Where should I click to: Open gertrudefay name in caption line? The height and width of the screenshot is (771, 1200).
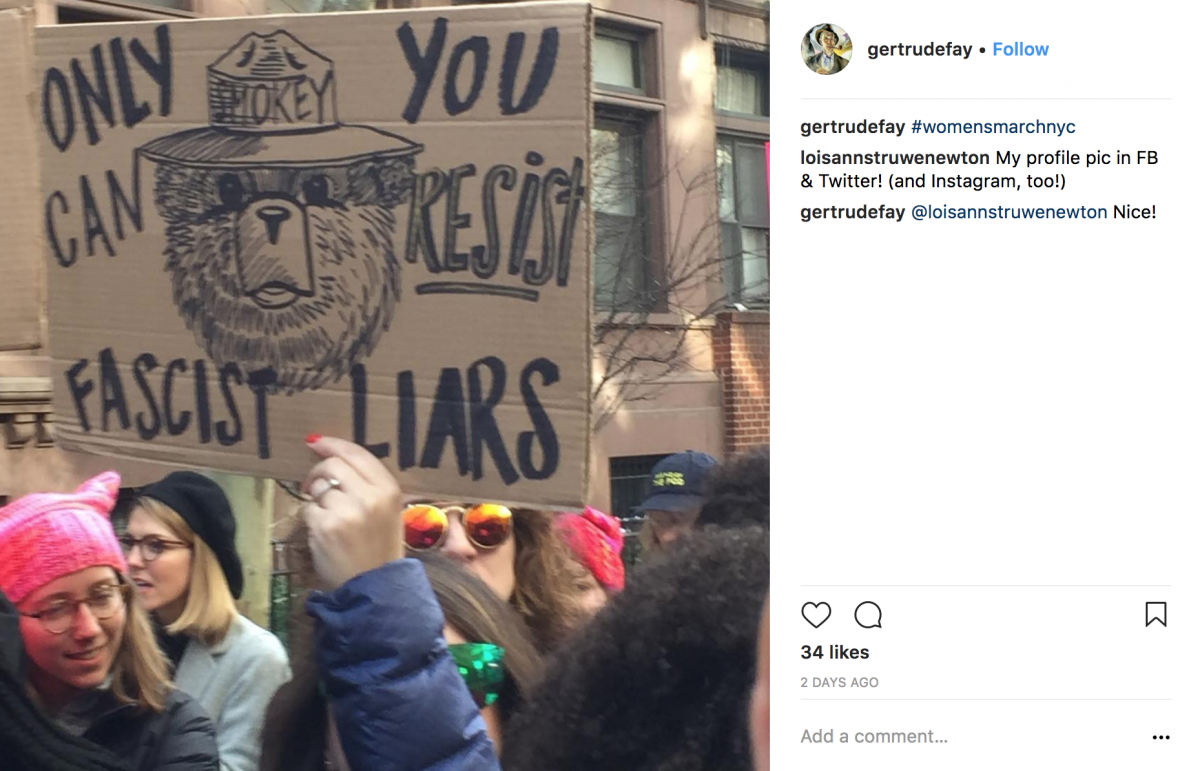pyautogui.click(x=853, y=127)
